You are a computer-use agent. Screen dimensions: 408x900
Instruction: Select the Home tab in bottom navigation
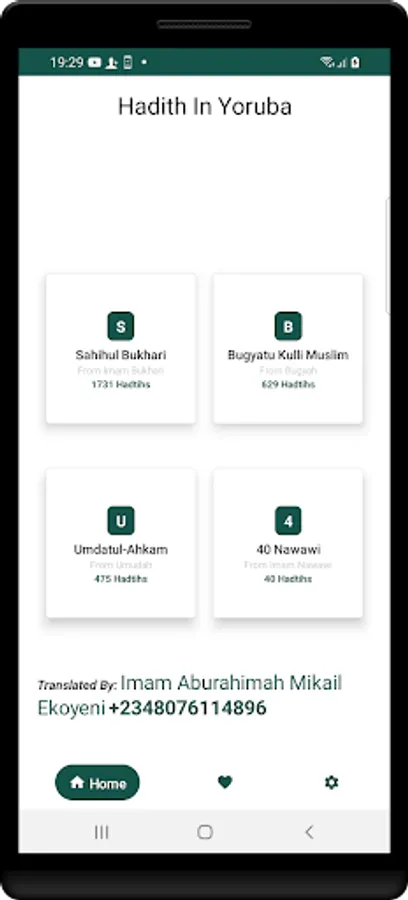coord(98,782)
